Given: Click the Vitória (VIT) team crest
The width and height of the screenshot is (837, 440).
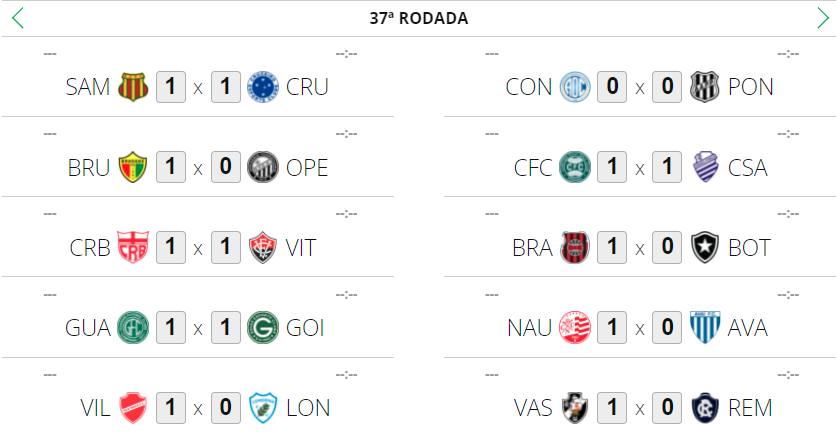Looking at the screenshot, I should pos(263,247).
